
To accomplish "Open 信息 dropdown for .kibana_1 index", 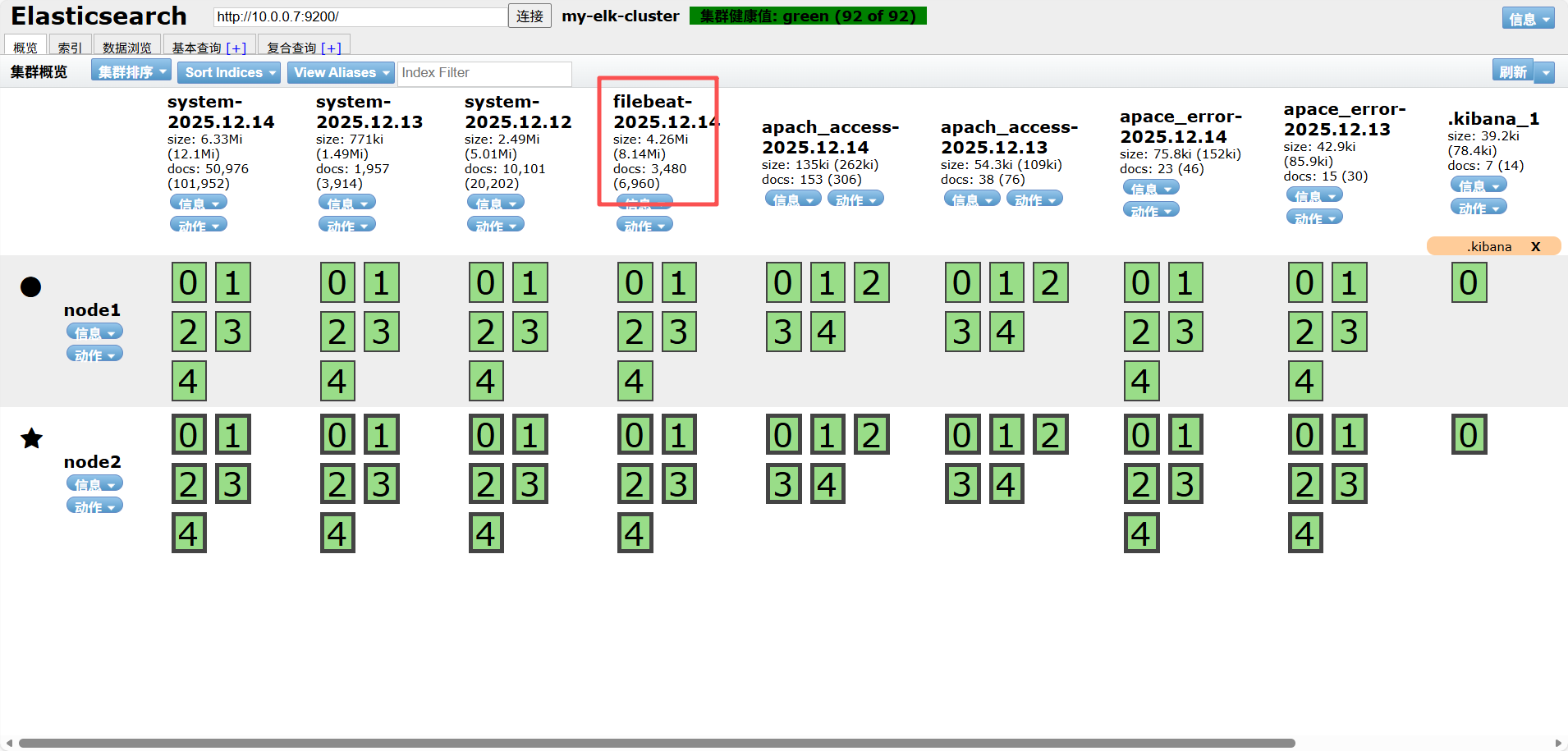I will (1479, 185).
